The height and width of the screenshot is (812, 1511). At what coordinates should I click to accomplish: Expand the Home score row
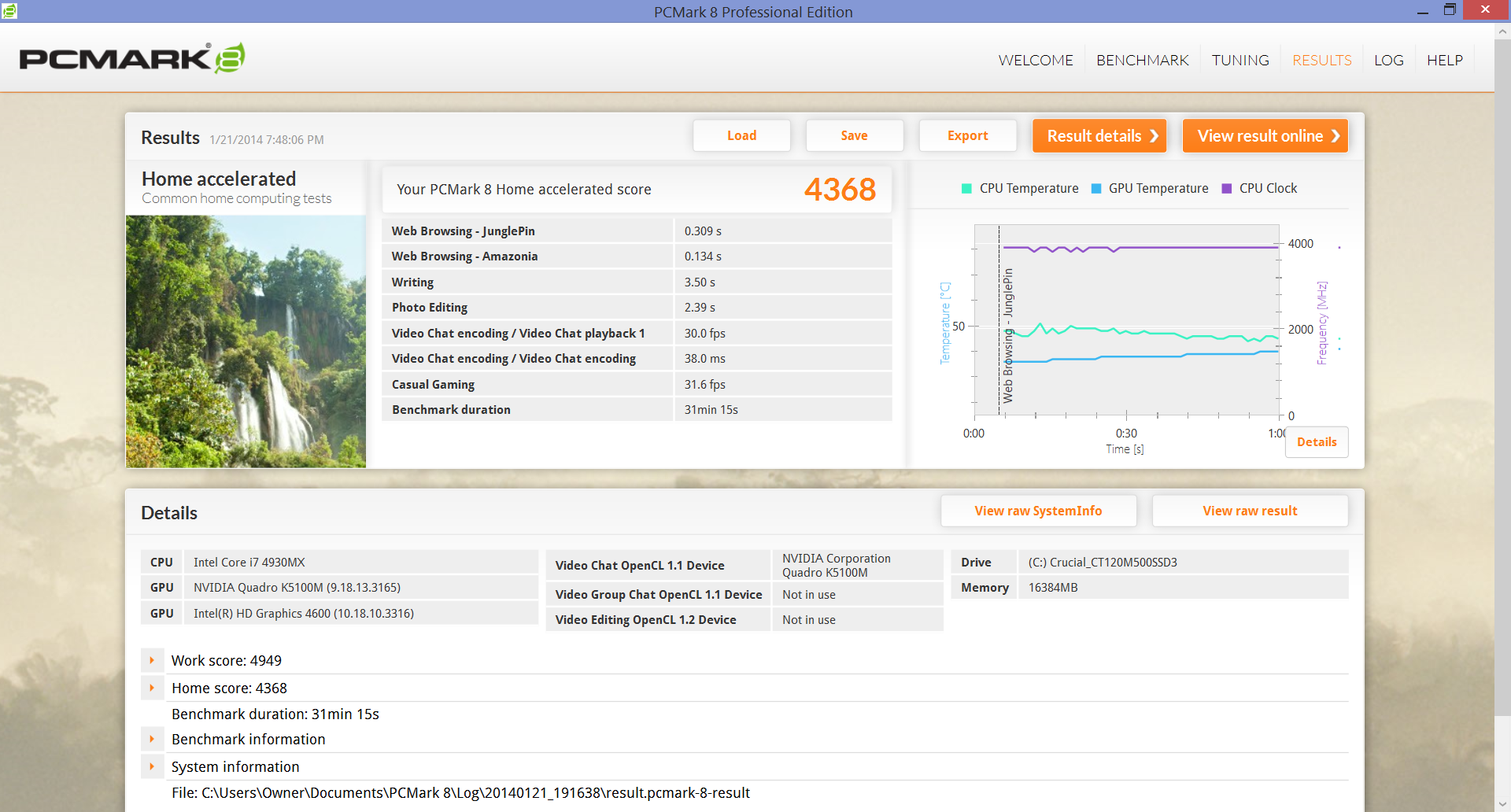[x=152, y=688]
